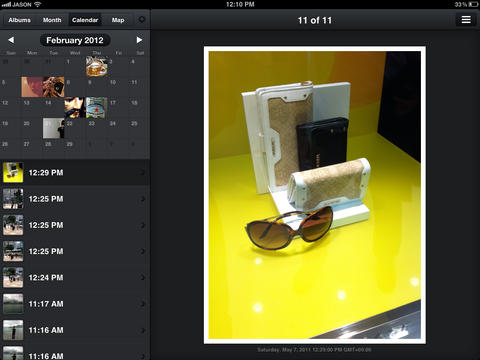Open the 12:24 PM photo row
This screenshot has width=480, height=360.
click(x=75, y=277)
